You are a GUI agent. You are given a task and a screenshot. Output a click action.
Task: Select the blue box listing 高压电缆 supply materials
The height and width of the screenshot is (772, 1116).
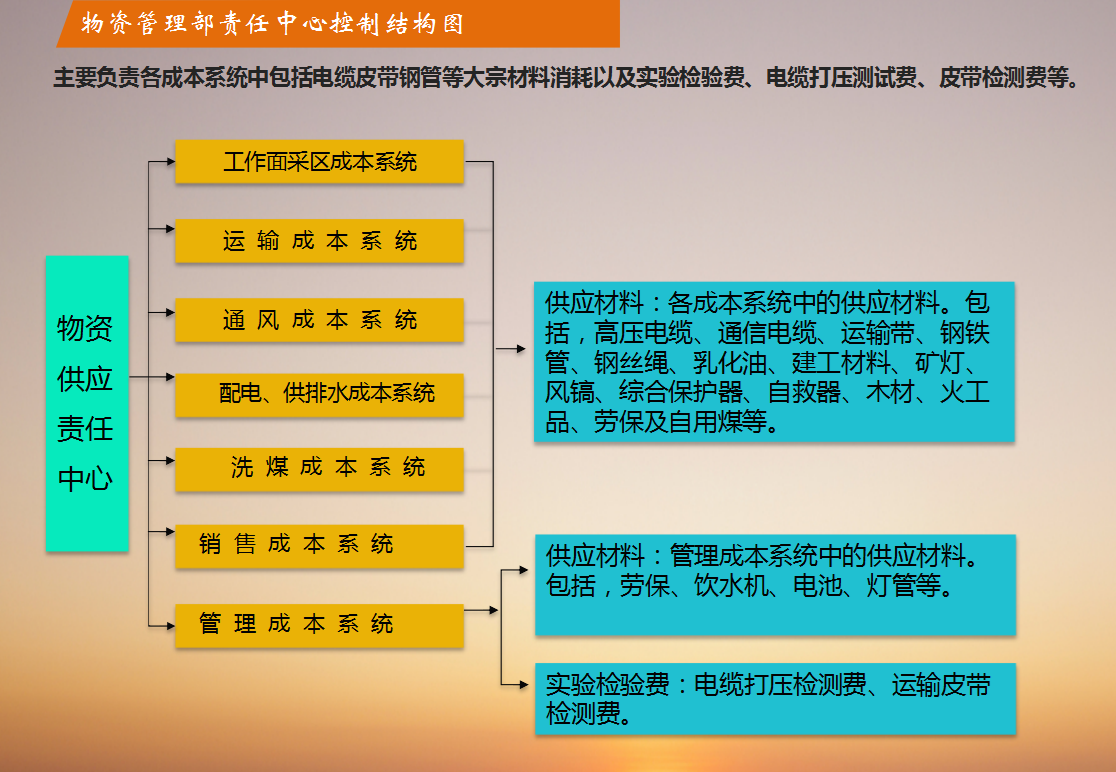pos(775,361)
